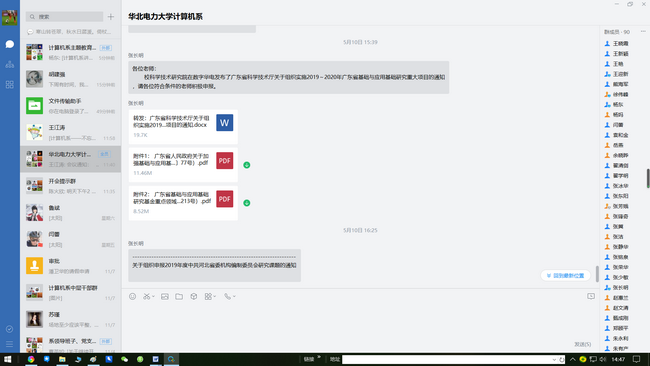Click the folder file-send icon
Screen dimensions: 650x366
pos(179,296)
